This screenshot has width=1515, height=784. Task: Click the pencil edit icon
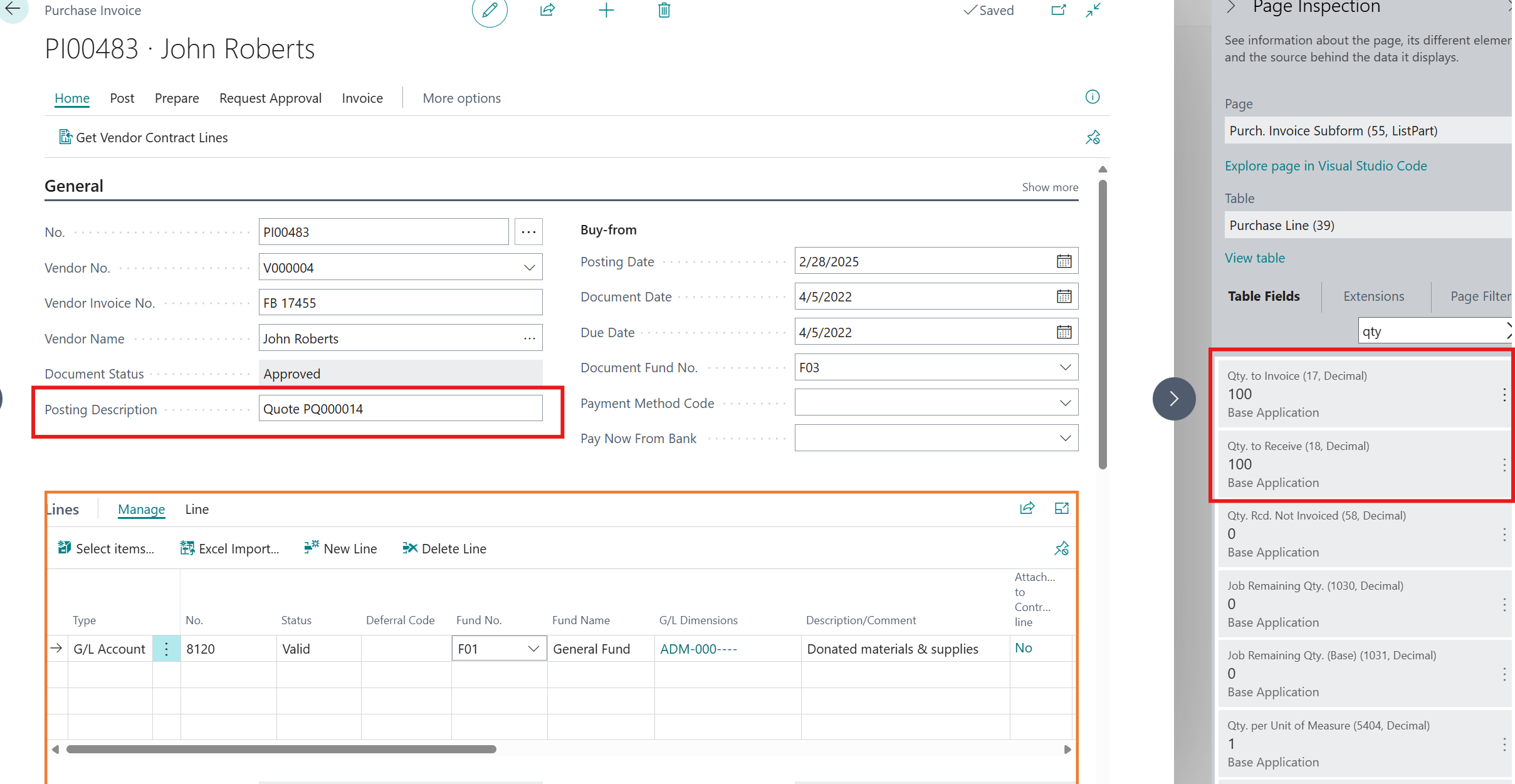pyautogui.click(x=490, y=11)
